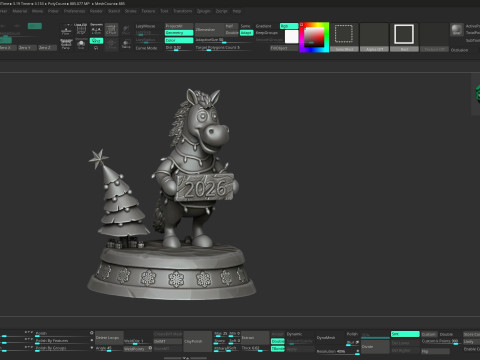This screenshot has height=360, width=480.
Task: Open the Rect stroke thumbnail
Action: click(404, 37)
